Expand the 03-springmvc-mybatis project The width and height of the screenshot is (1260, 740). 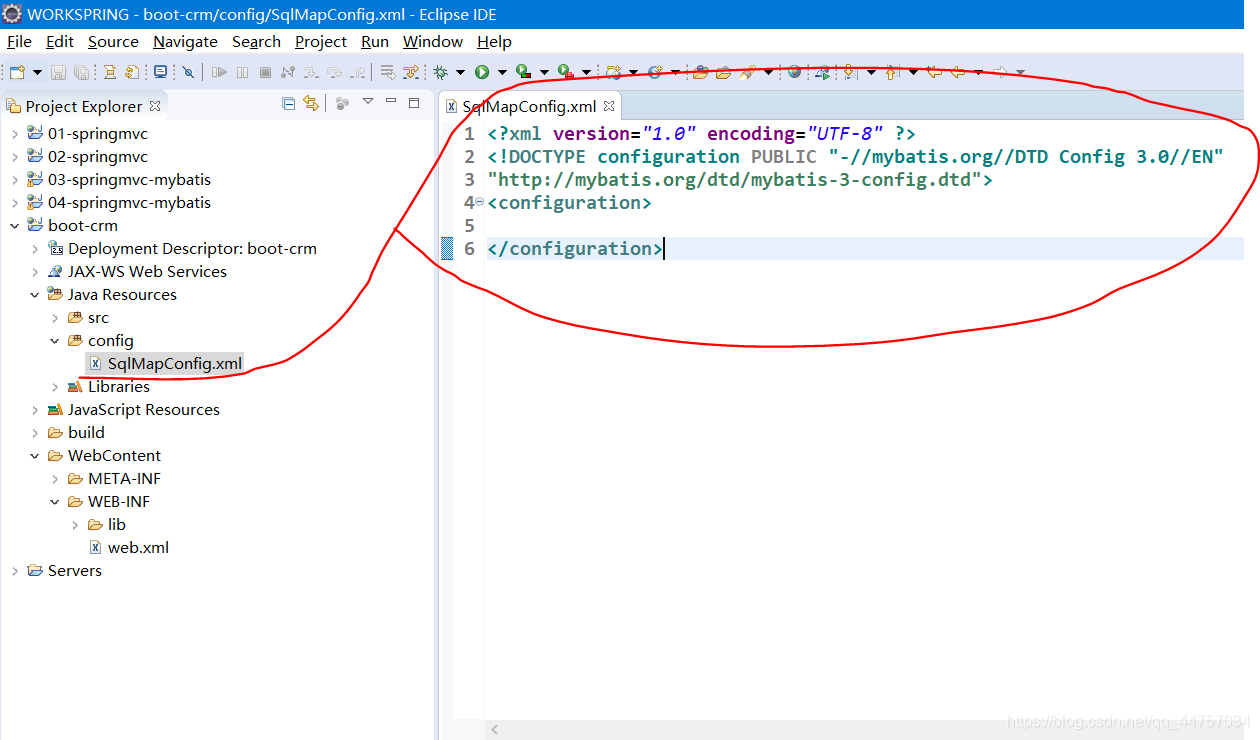tap(14, 179)
